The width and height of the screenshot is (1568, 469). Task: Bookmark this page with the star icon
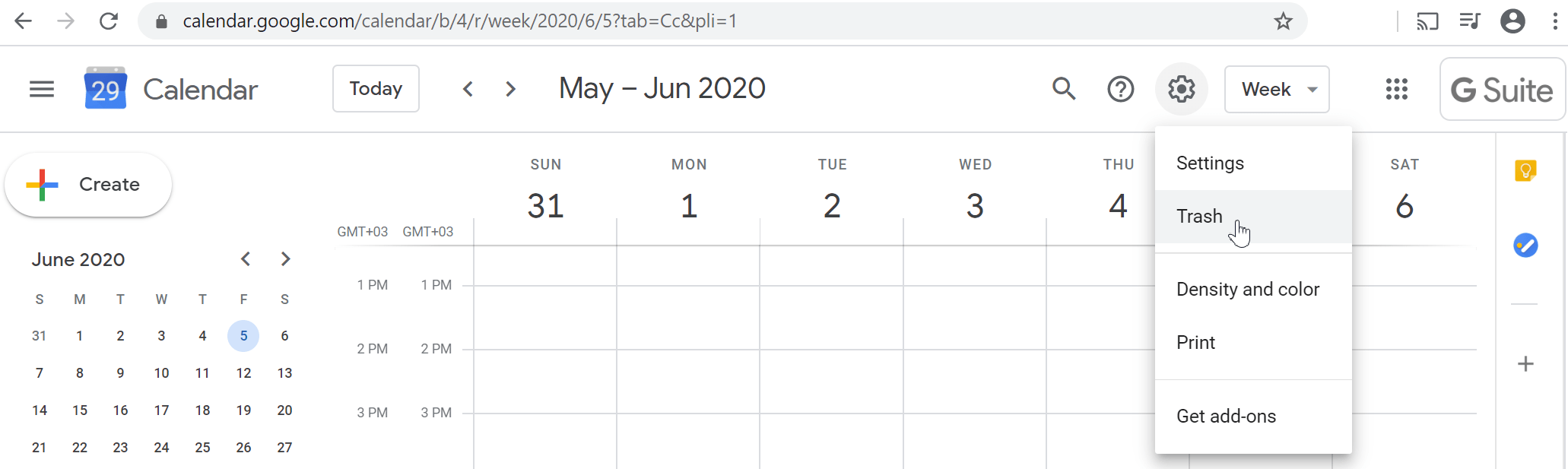coord(1284,21)
